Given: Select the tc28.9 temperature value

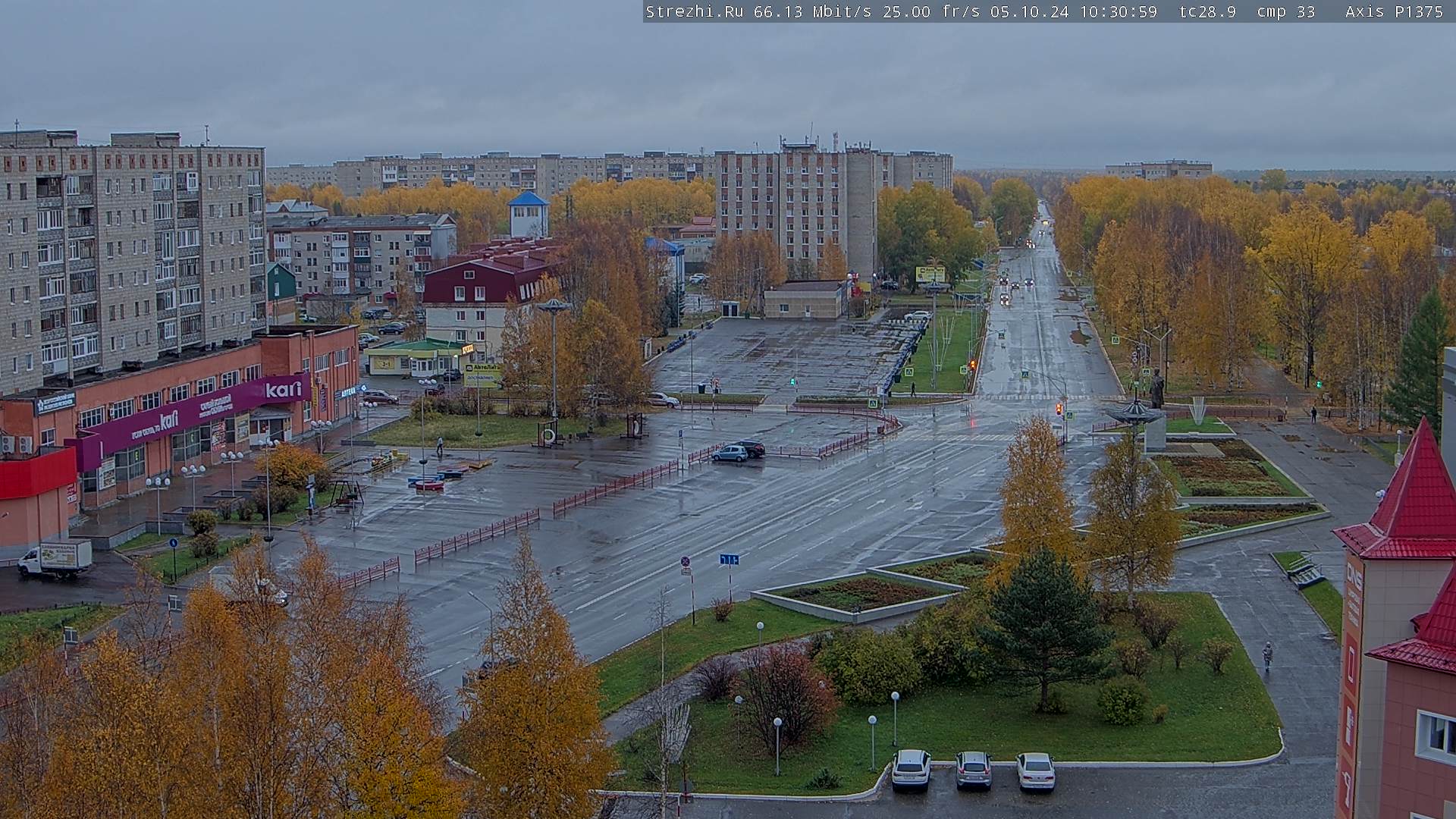Looking at the screenshot, I should [1207, 11].
